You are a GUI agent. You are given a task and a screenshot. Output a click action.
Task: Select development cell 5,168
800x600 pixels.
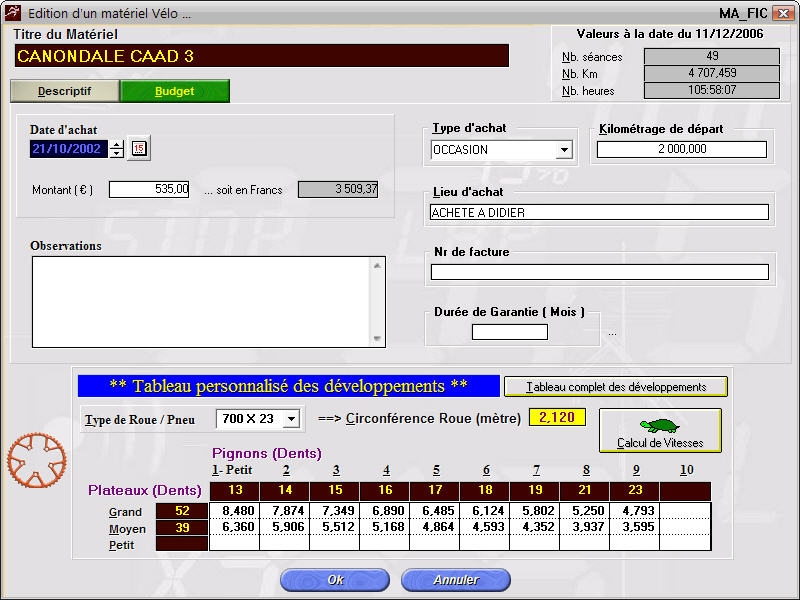point(384,527)
